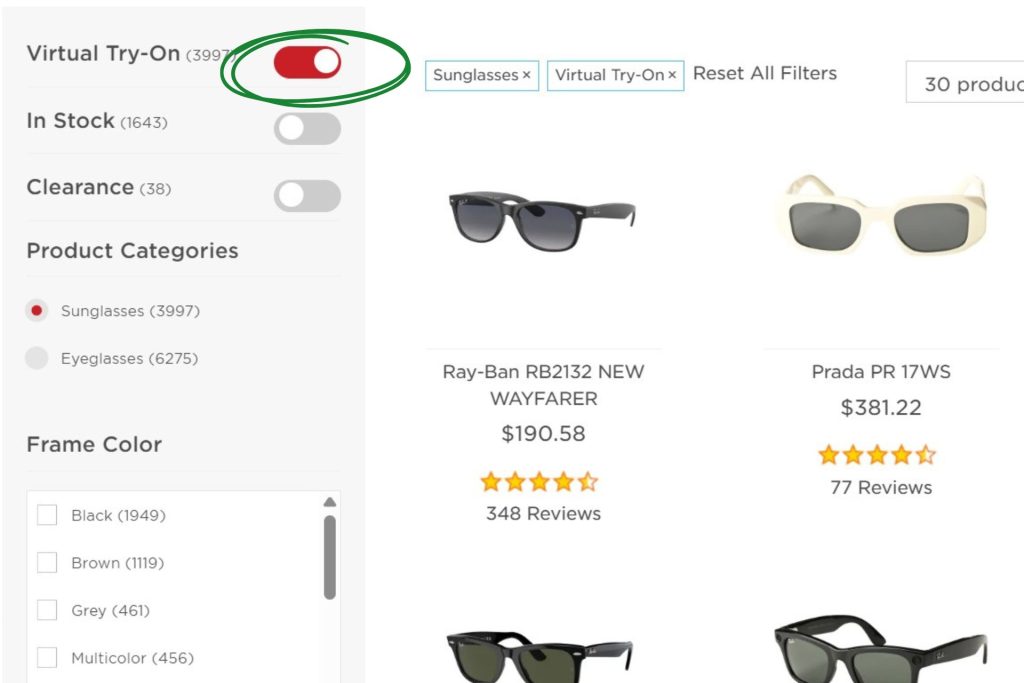Enable the In Stock filter toggle
This screenshot has width=1024, height=683.
306,129
